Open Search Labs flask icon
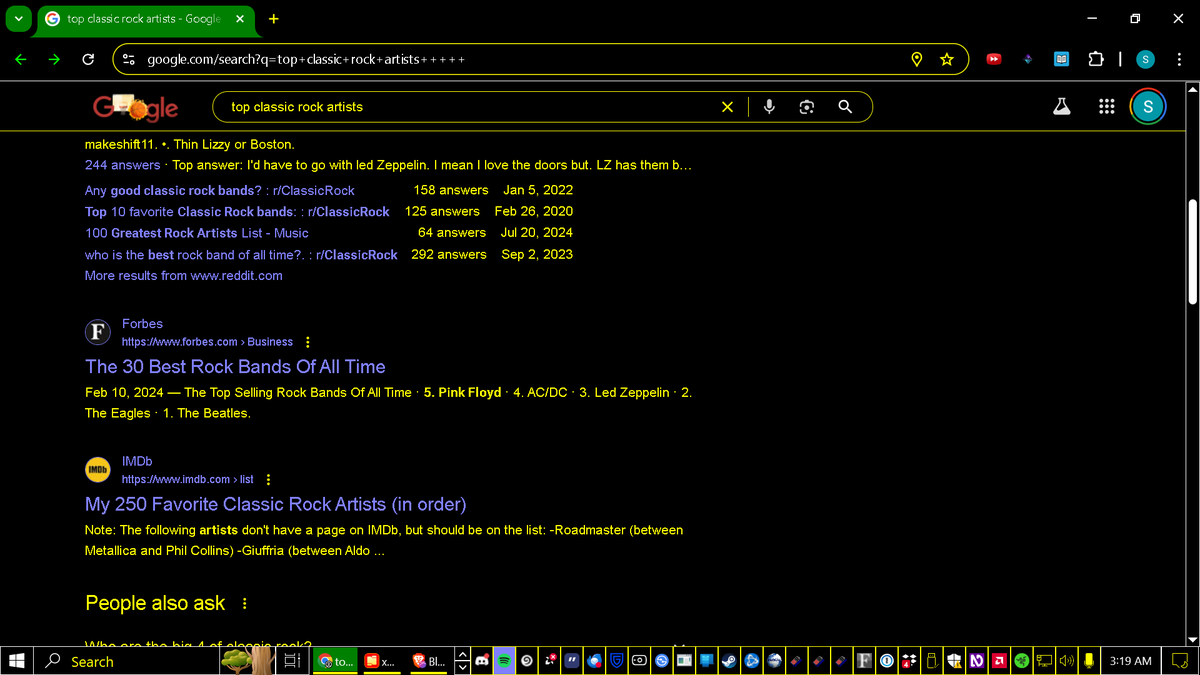The width and height of the screenshot is (1200, 675). tap(1062, 106)
